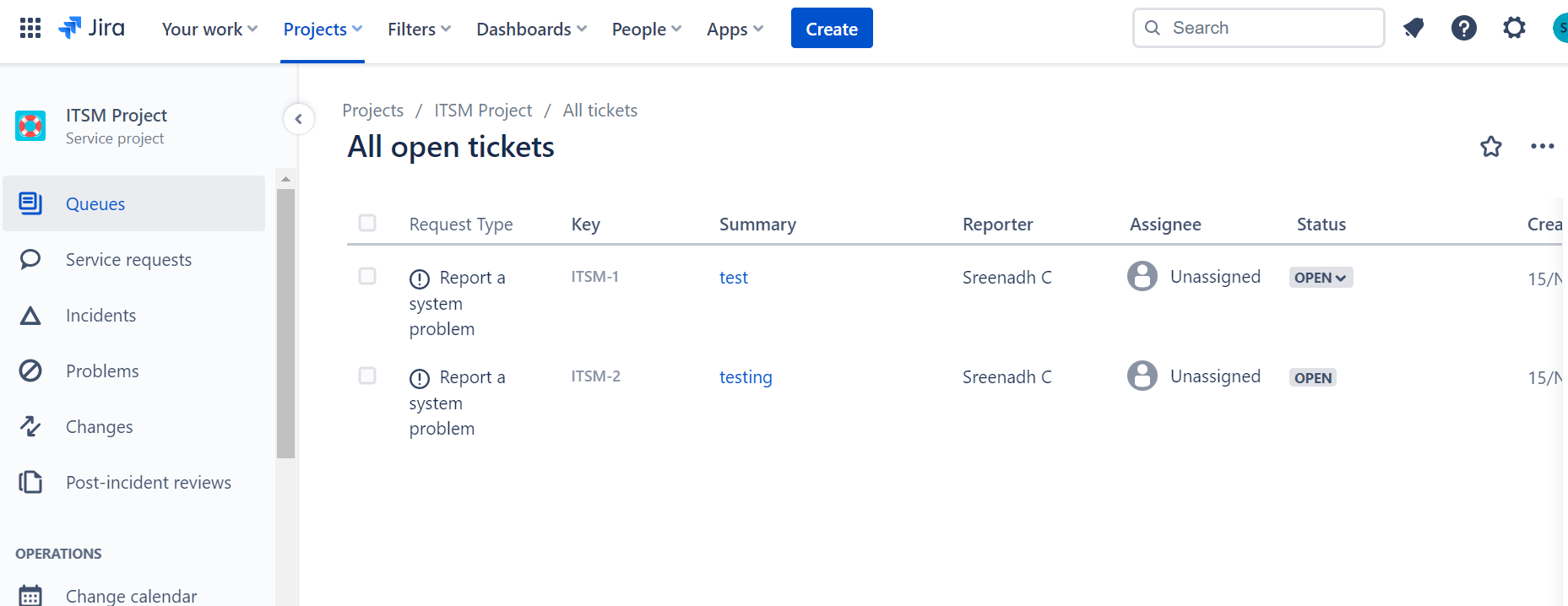Star the All open tickets queue
Screen dimensions: 1568x606
coord(1491,147)
